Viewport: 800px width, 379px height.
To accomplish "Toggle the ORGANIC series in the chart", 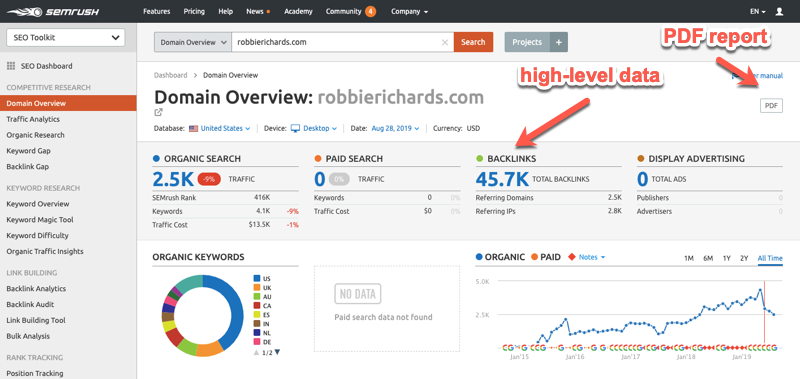I will click(500, 257).
